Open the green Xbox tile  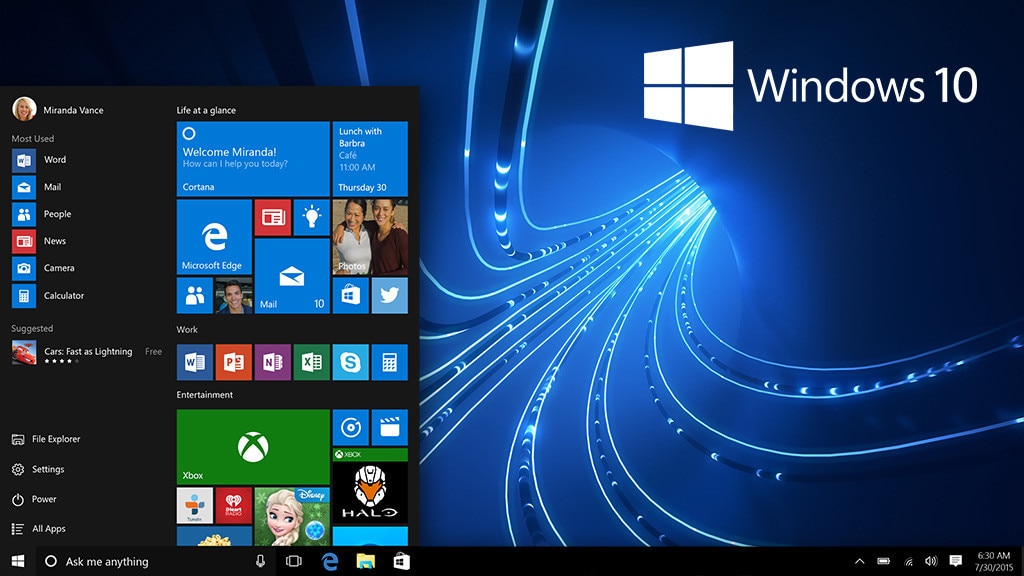(x=253, y=447)
